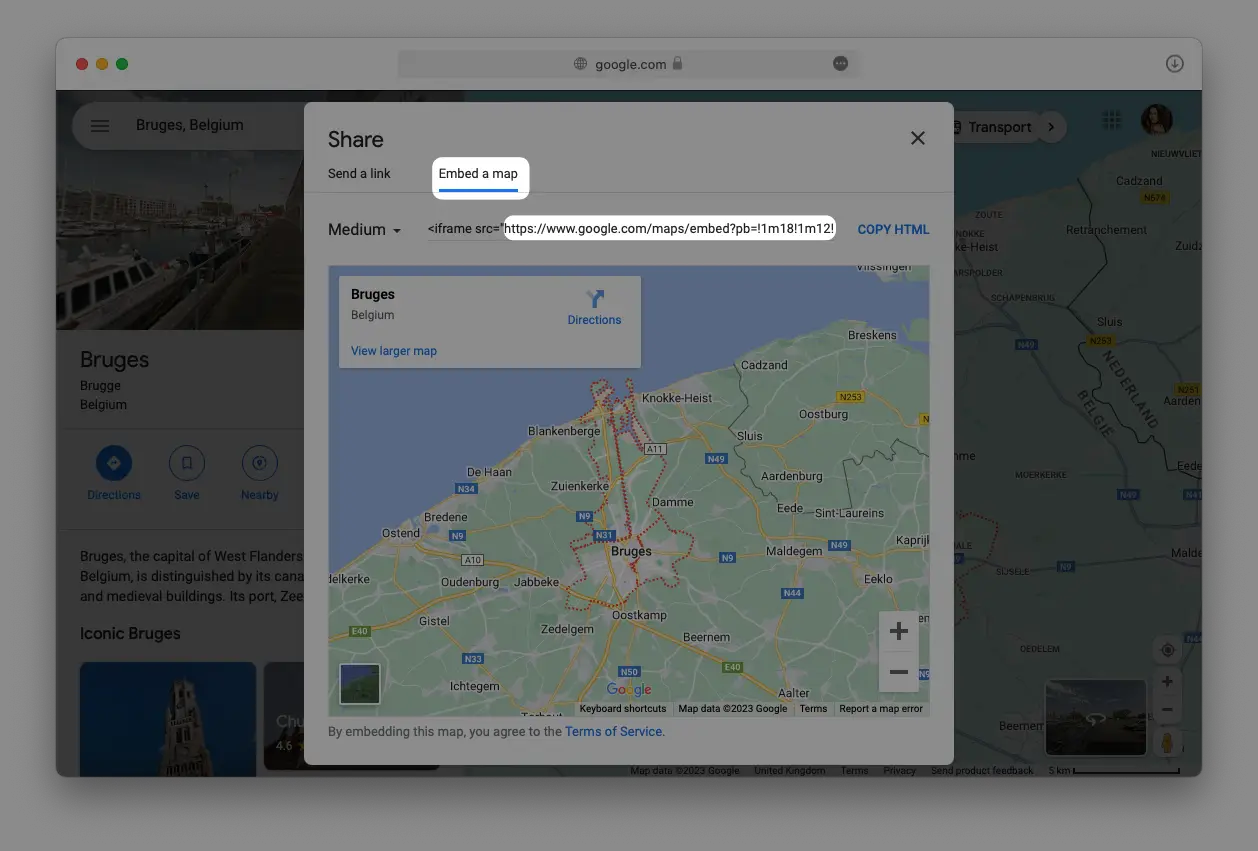Click the padlock icon in address bar

677,63
